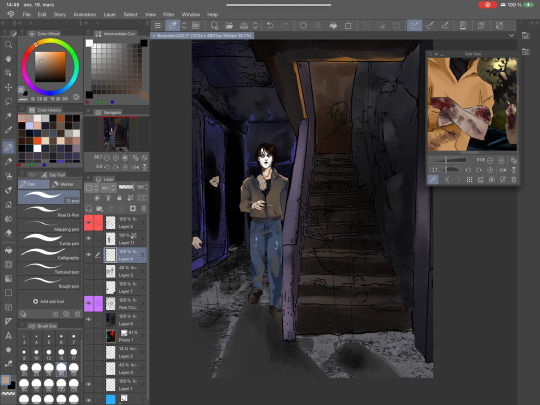
Task: Click the delete sub tool trash icon
Action: (77, 314)
